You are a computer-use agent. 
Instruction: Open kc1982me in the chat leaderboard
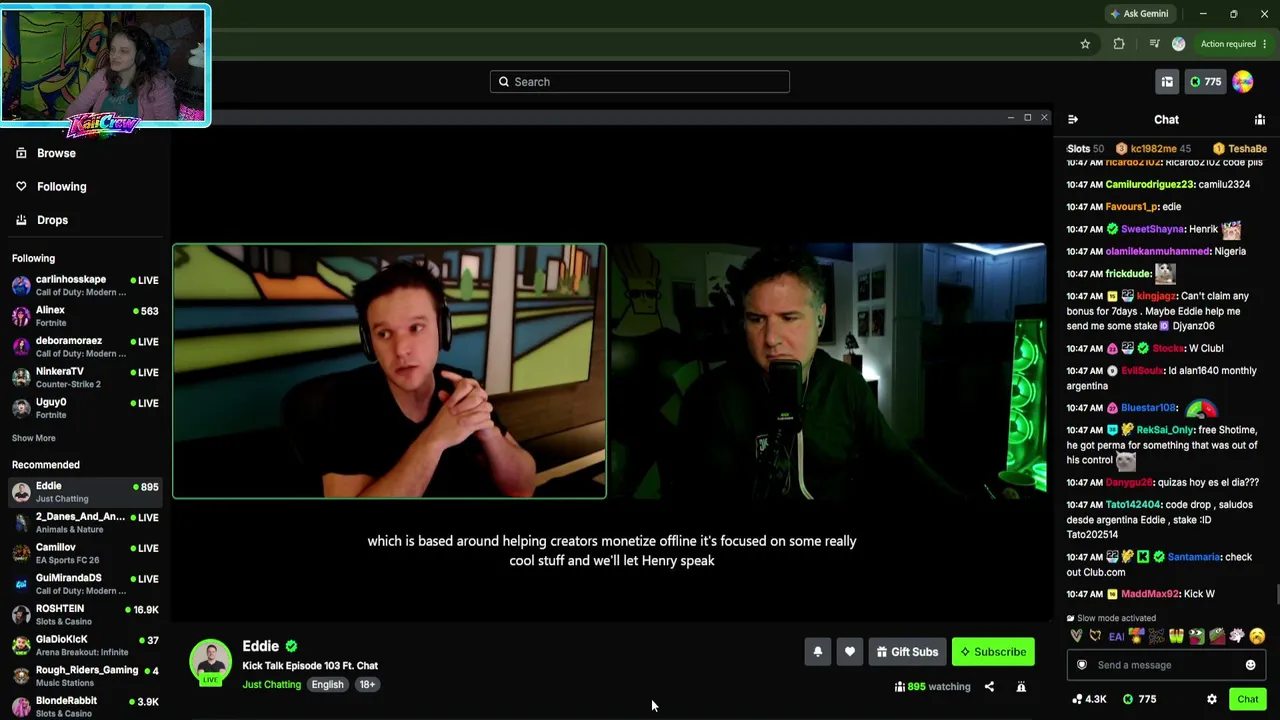[1153, 149]
